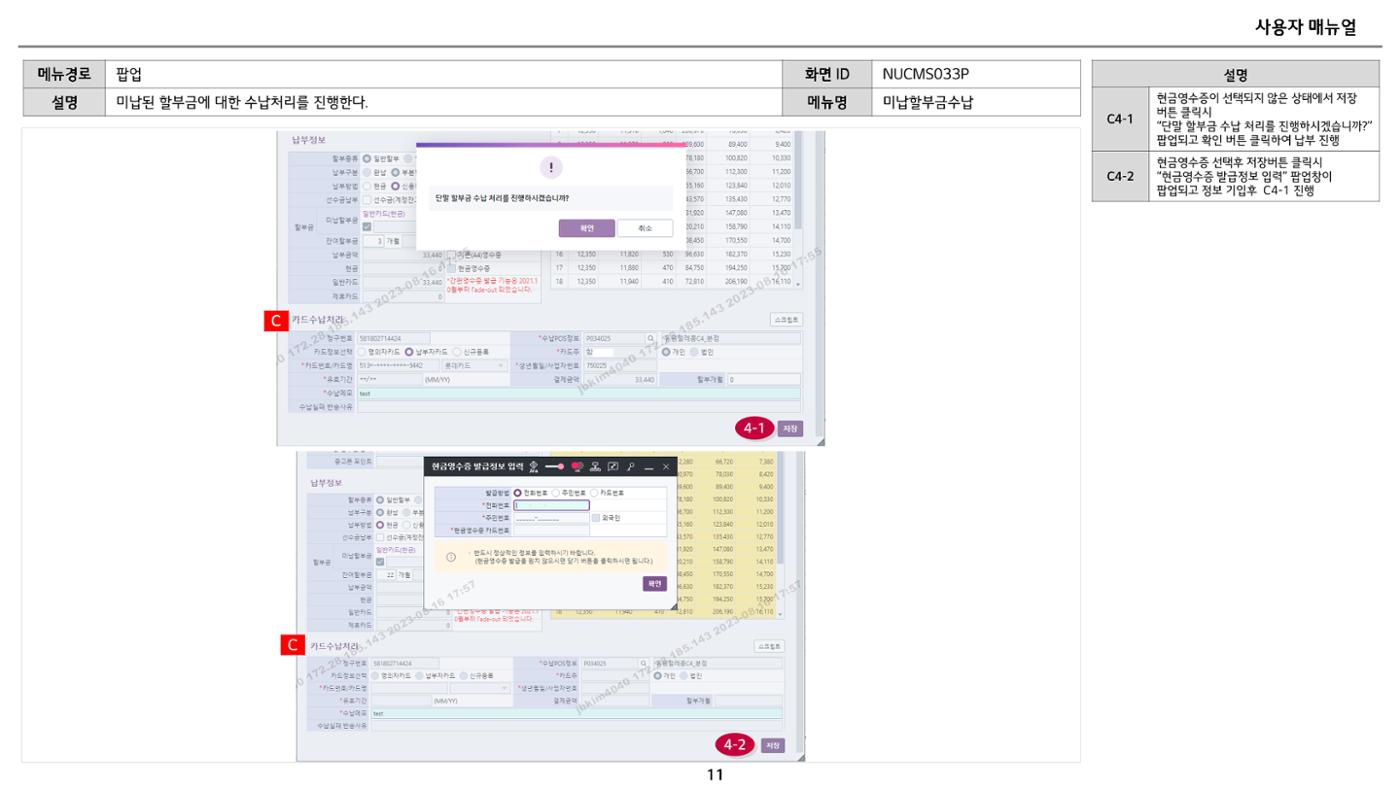This screenshot has height=788, width=1400.
Task: Select the 개인 radio in the 4-1 screen
Action: pos(666,352)
